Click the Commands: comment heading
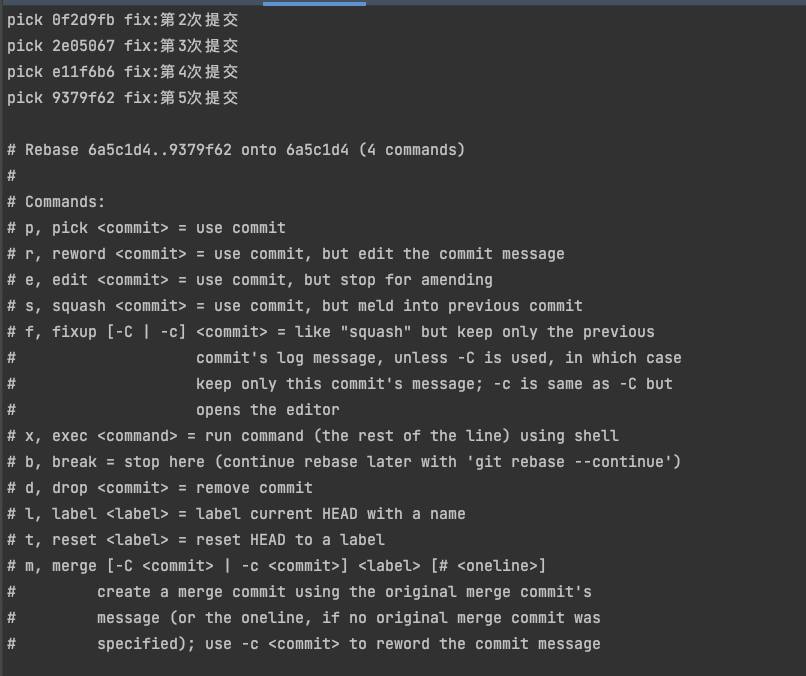This screenshot has width=806, height=676. (64, 202)
